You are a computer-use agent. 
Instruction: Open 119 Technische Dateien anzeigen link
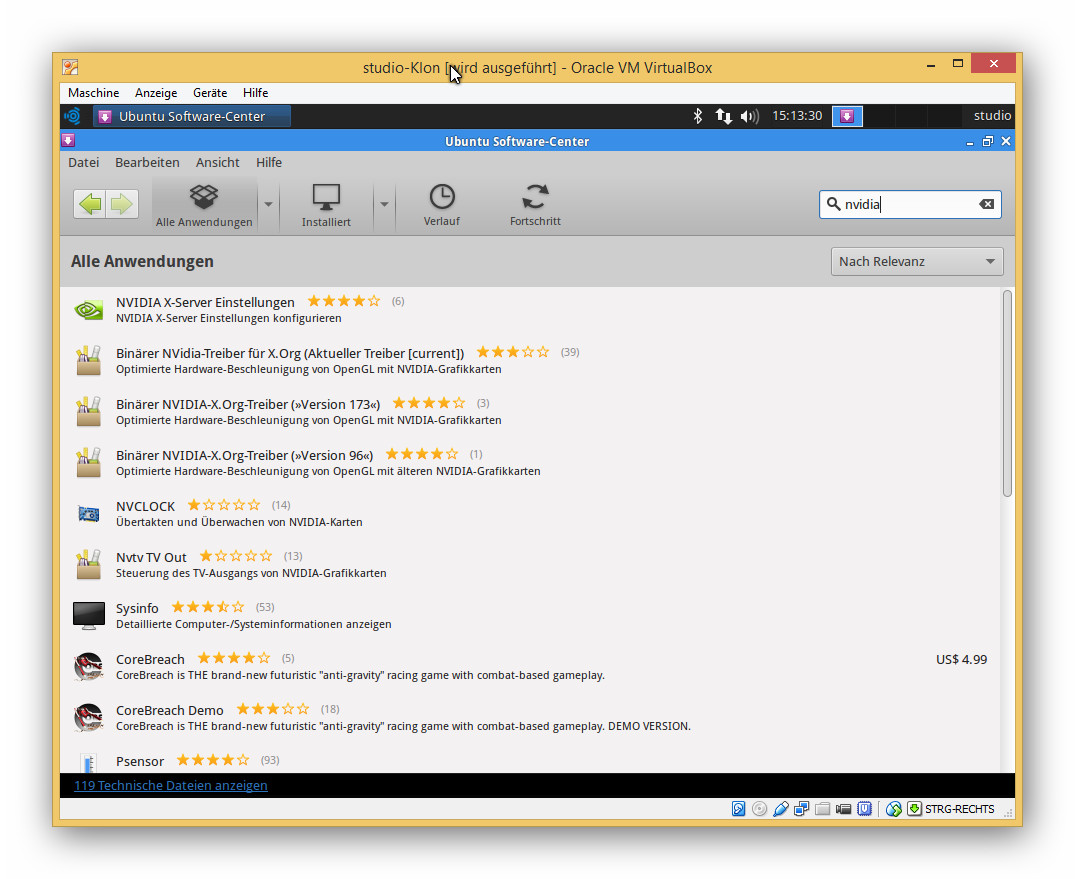[171, 786]
